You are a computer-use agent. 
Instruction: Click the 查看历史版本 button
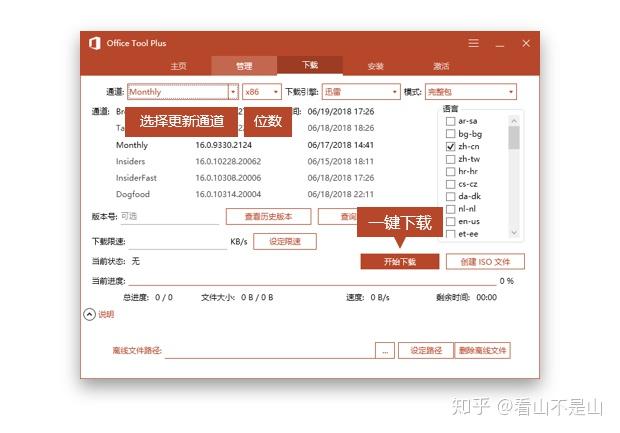pos(268,217)
